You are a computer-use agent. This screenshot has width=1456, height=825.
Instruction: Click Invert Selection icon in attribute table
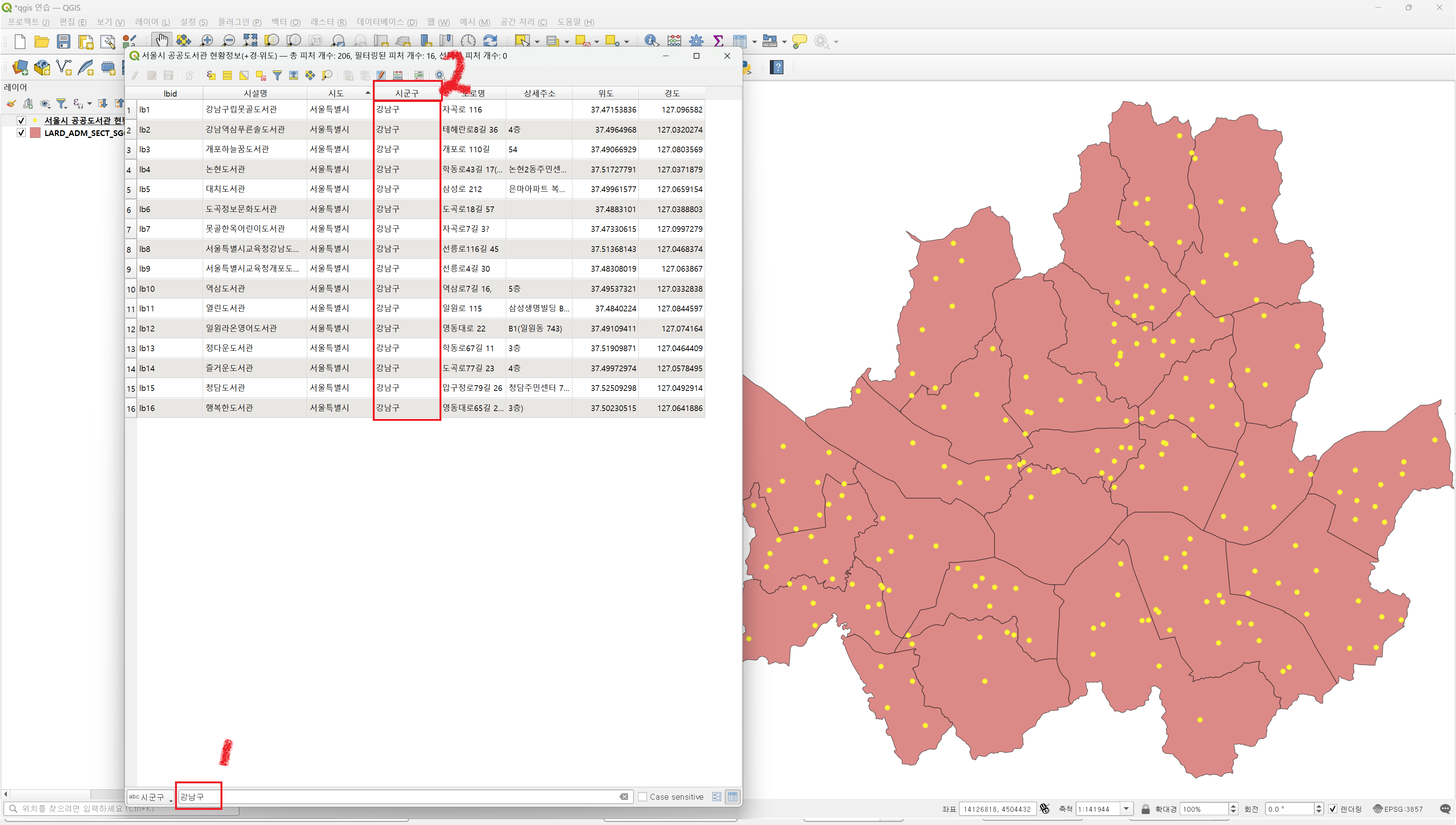coord(244,75)
